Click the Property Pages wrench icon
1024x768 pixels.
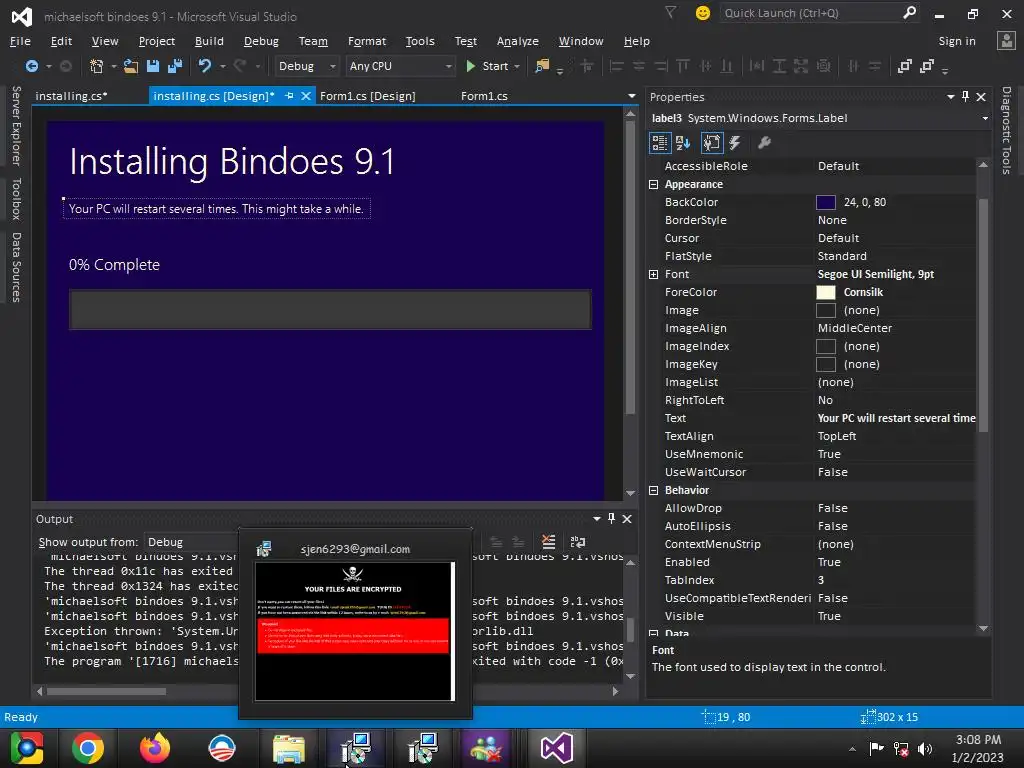[x=764, y=142]
